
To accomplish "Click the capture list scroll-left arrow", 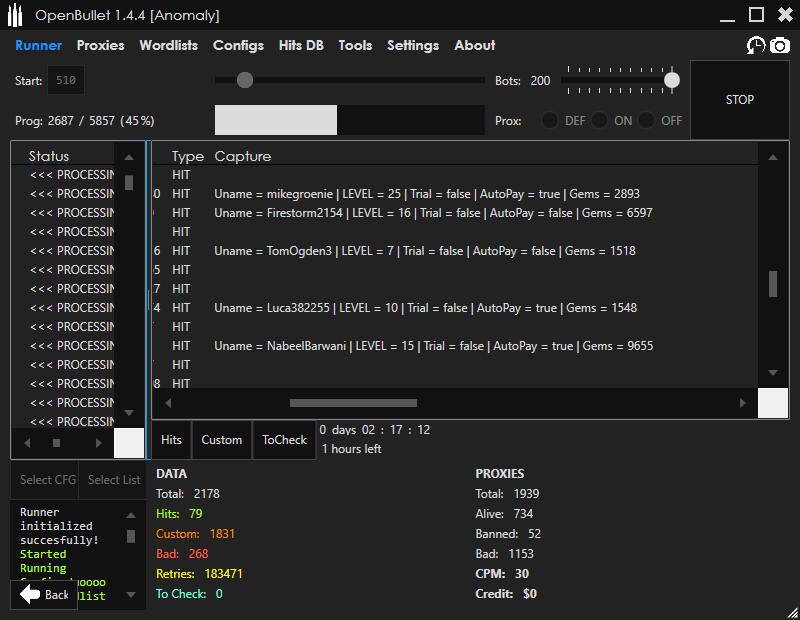I will [168, 403].
